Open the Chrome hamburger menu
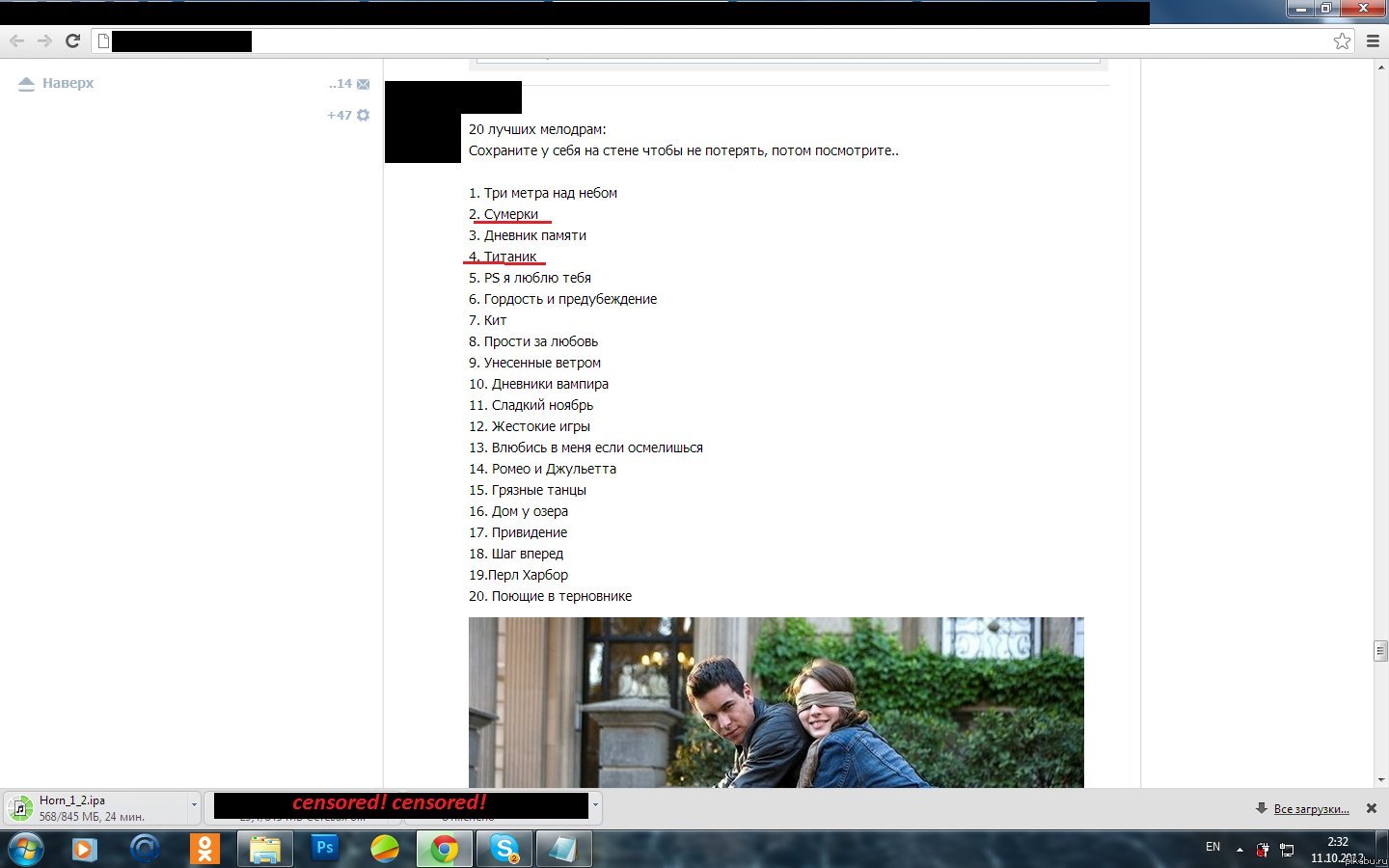This screenshot has height=868, width=1389. [x=1373, y=41]
